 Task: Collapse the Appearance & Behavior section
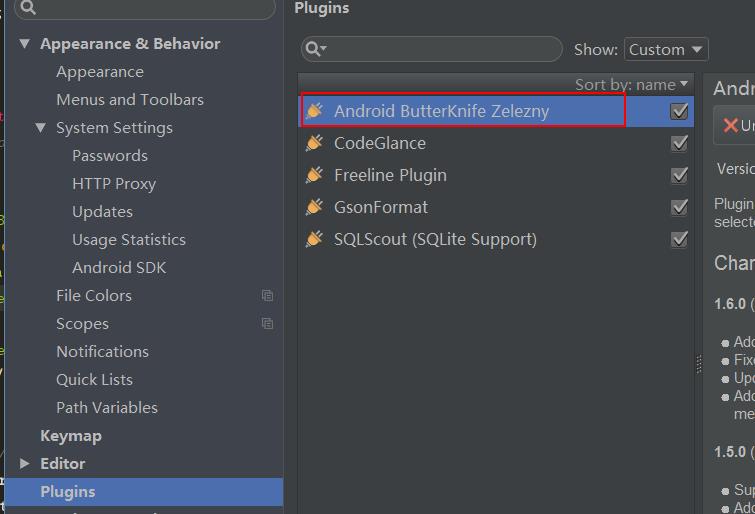coord(25,44)
